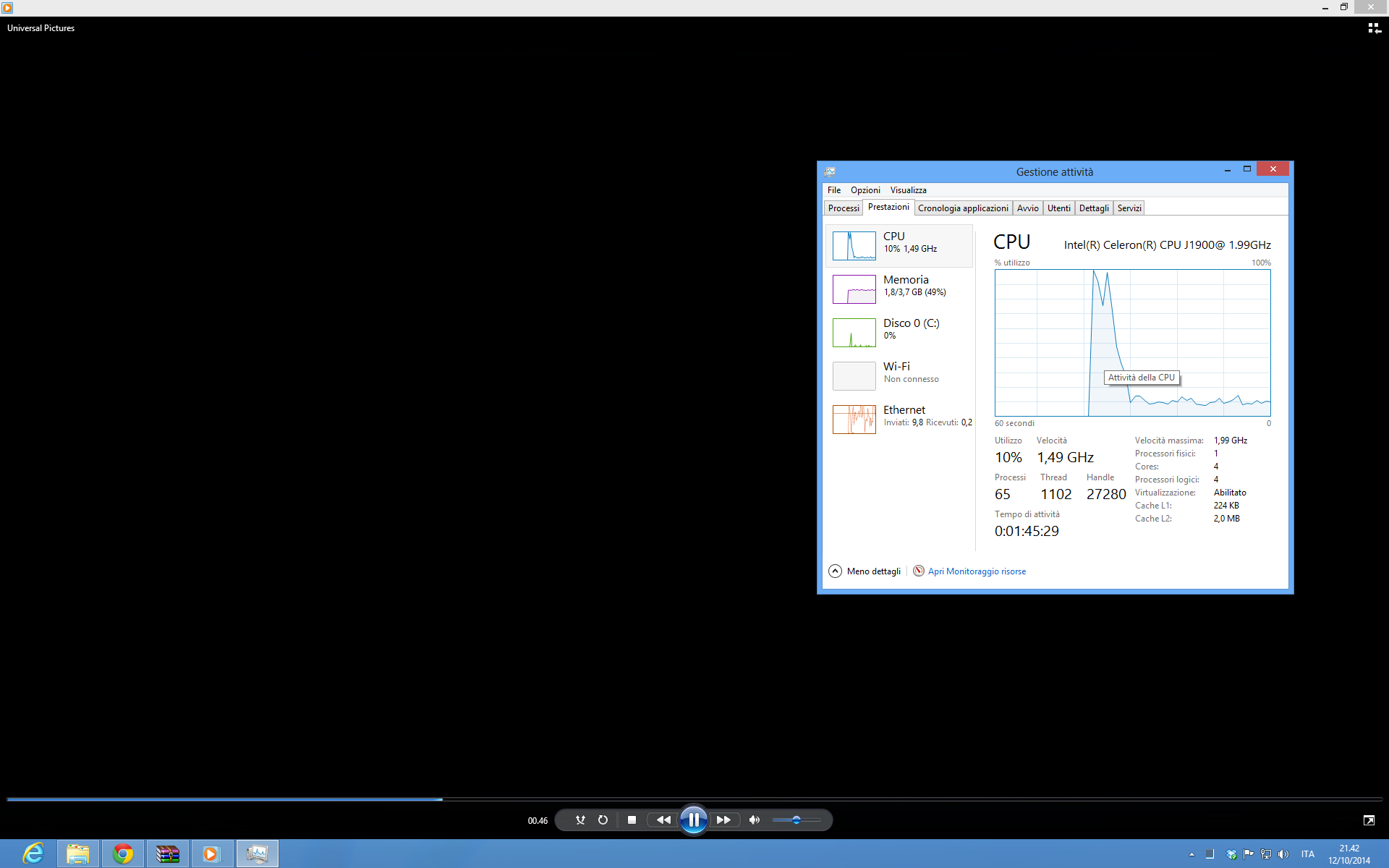Stop the video playback
1389x868 pixels.
pos(632,820)
